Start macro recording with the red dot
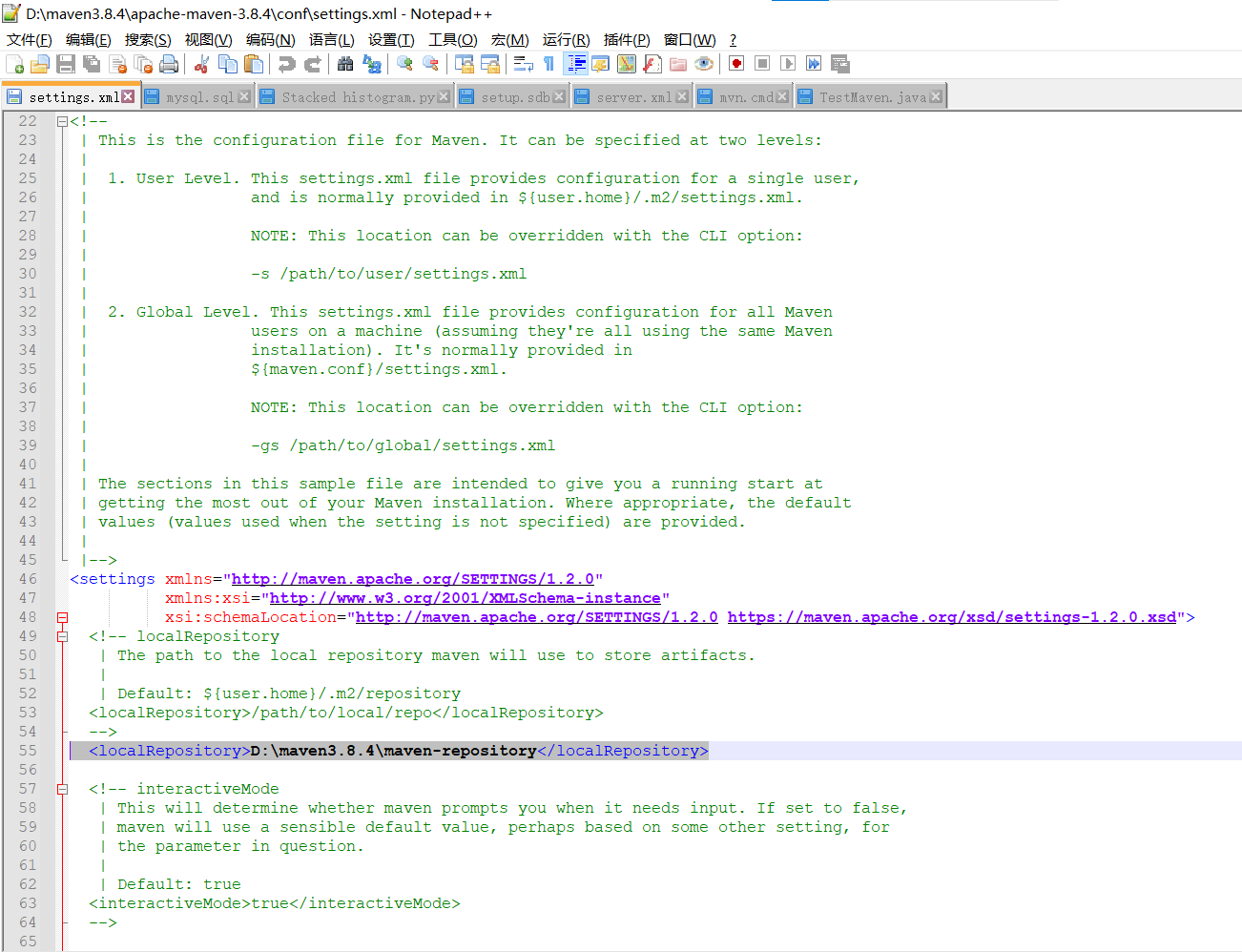This screenshot has height=952, width=1242. click(736, 64)
